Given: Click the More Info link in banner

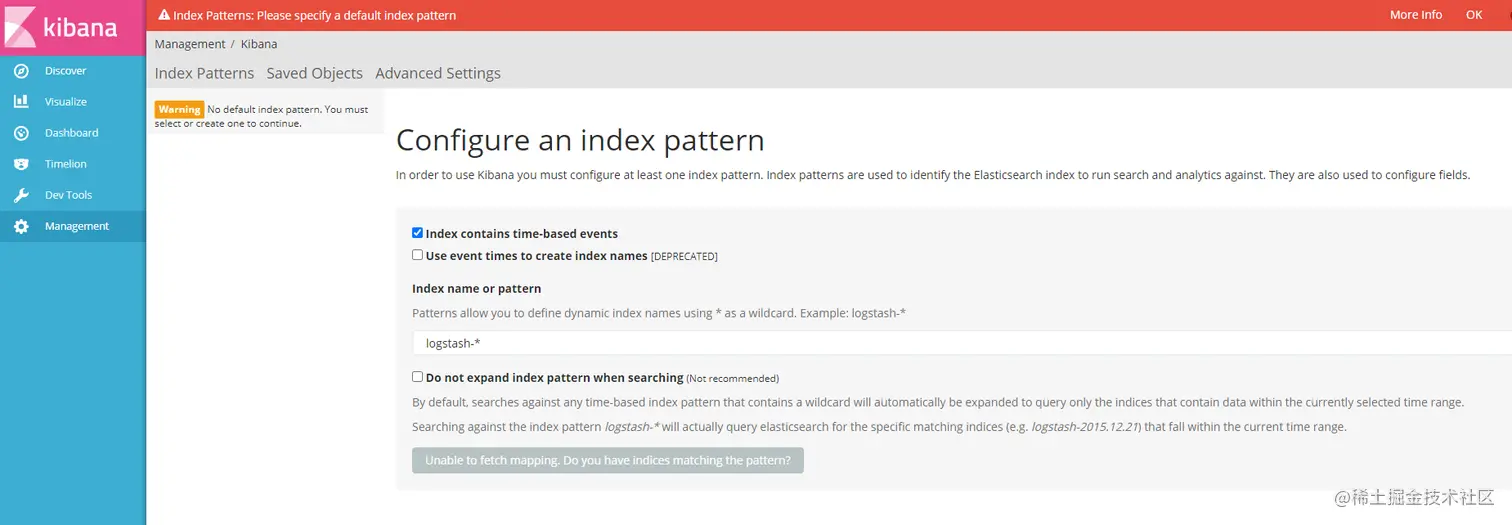Looking at the screenshot, I should coord(1416,15).
